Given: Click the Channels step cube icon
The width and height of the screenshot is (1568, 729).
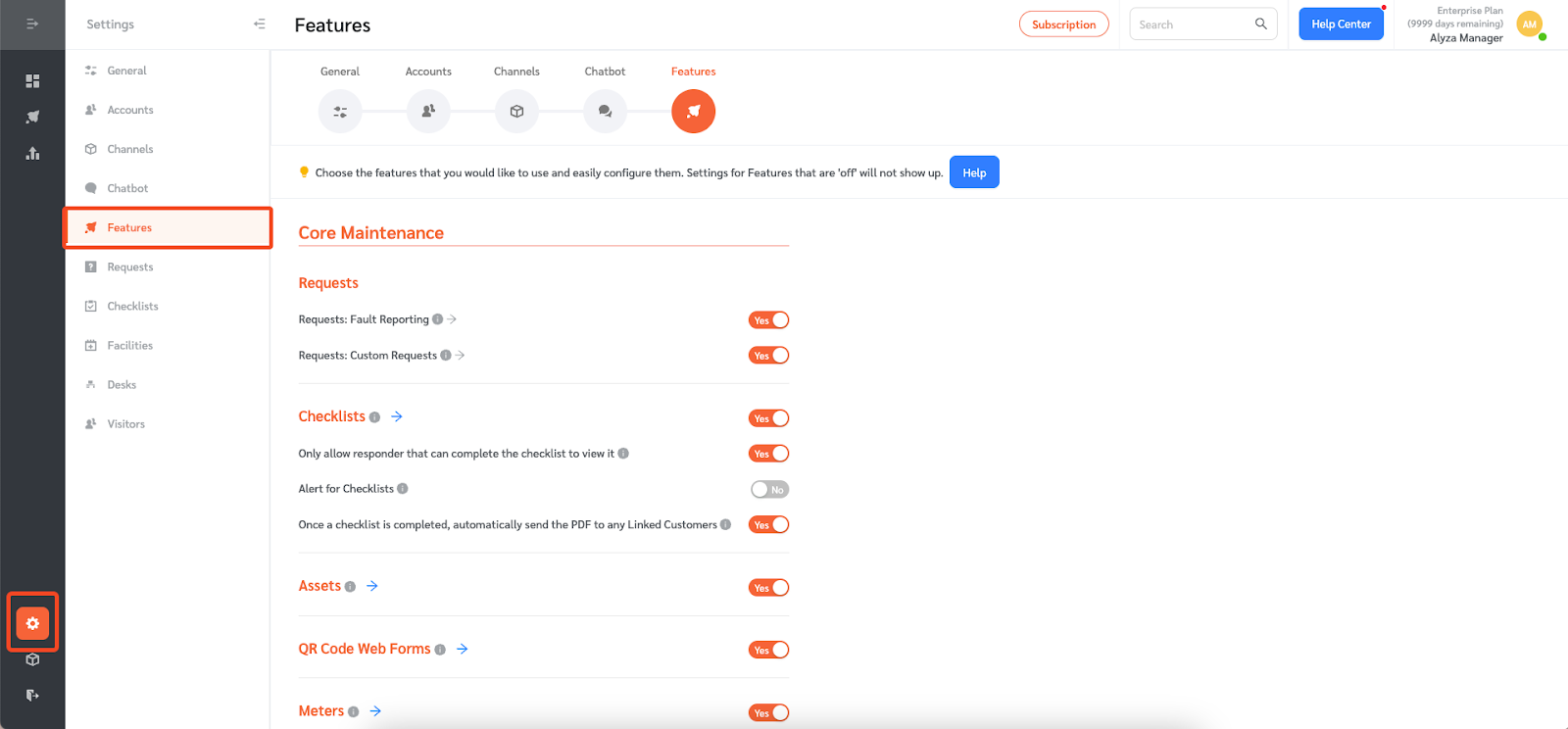Looking at the screenshot, I should click(516, 112).
